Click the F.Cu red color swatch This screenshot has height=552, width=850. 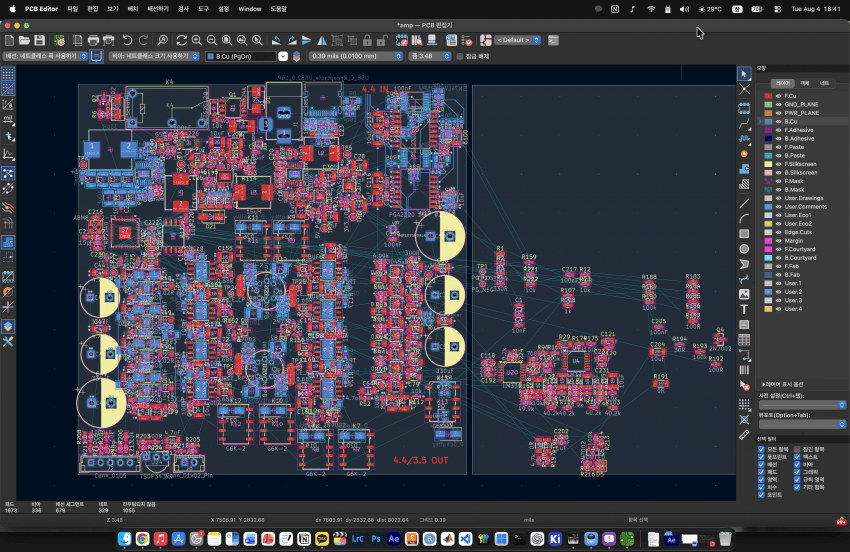pos(768,96)
